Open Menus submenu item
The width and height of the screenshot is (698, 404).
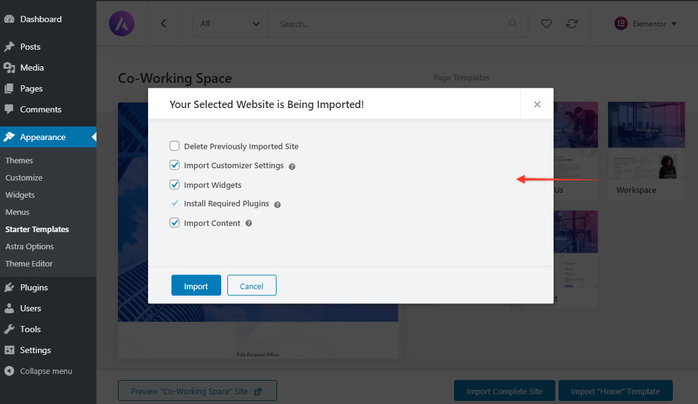pyautogui.click(x=17, y=212)
